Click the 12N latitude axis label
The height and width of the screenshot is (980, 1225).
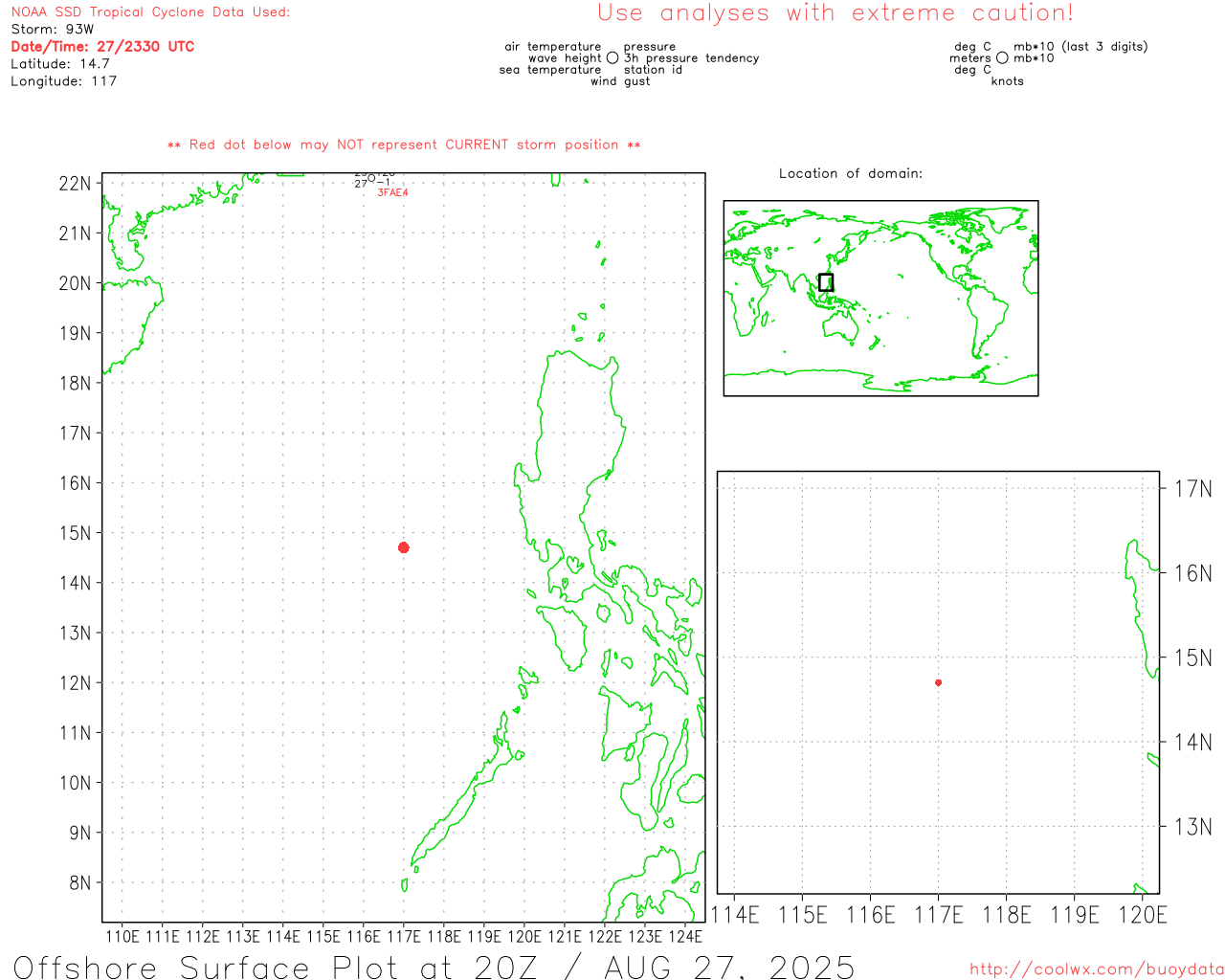click(x=76, y=683)
